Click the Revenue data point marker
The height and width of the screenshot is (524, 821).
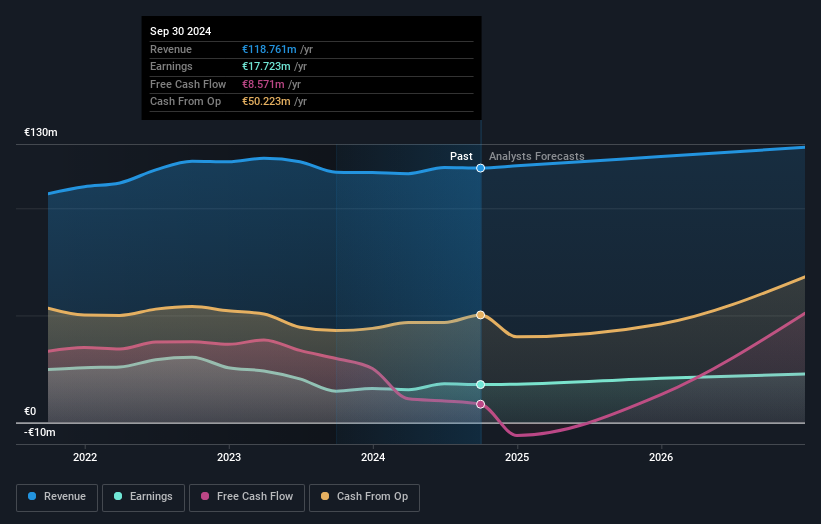coord(480,168)
